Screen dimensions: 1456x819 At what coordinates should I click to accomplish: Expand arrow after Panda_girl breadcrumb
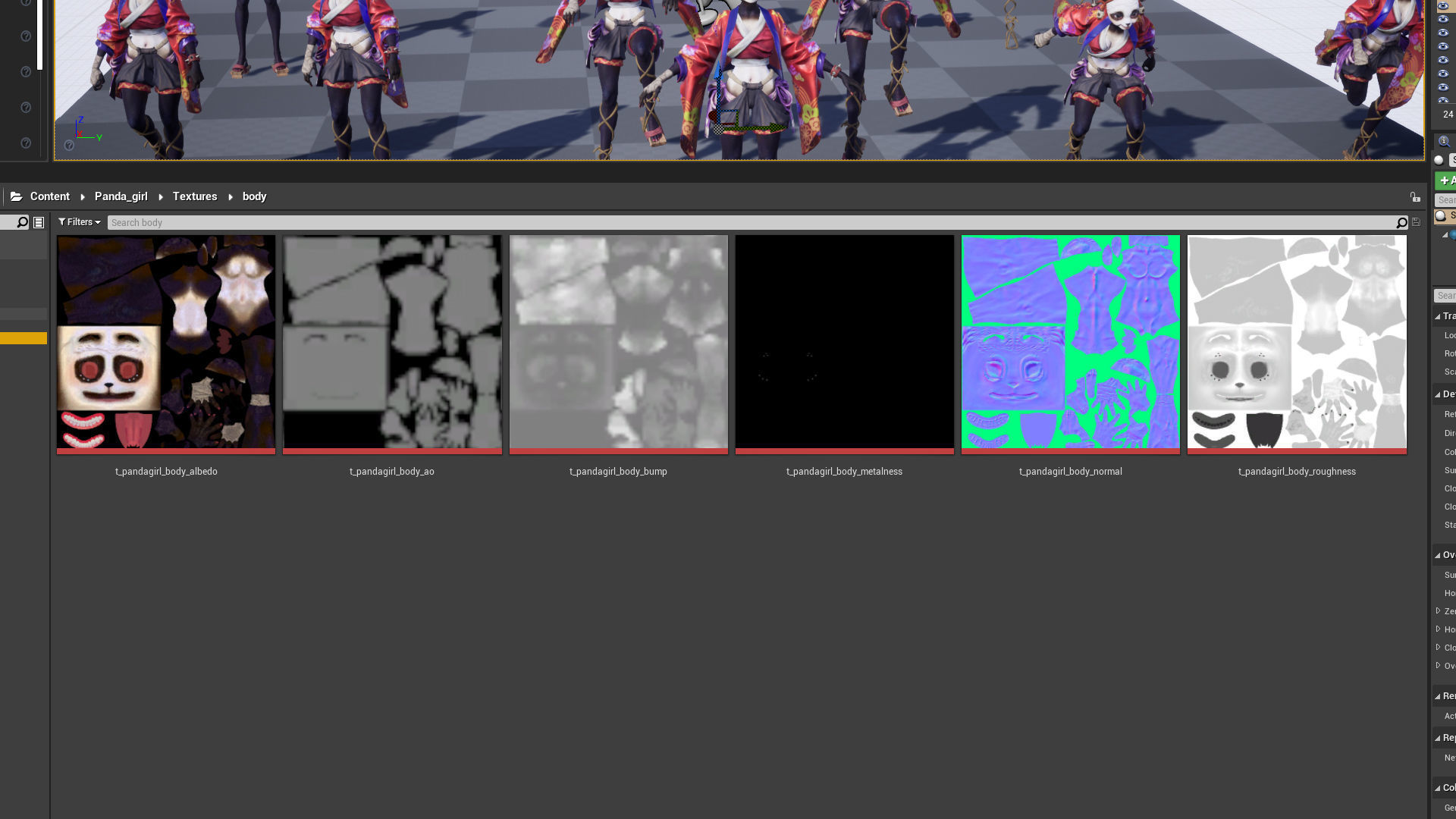coord(161,197)
